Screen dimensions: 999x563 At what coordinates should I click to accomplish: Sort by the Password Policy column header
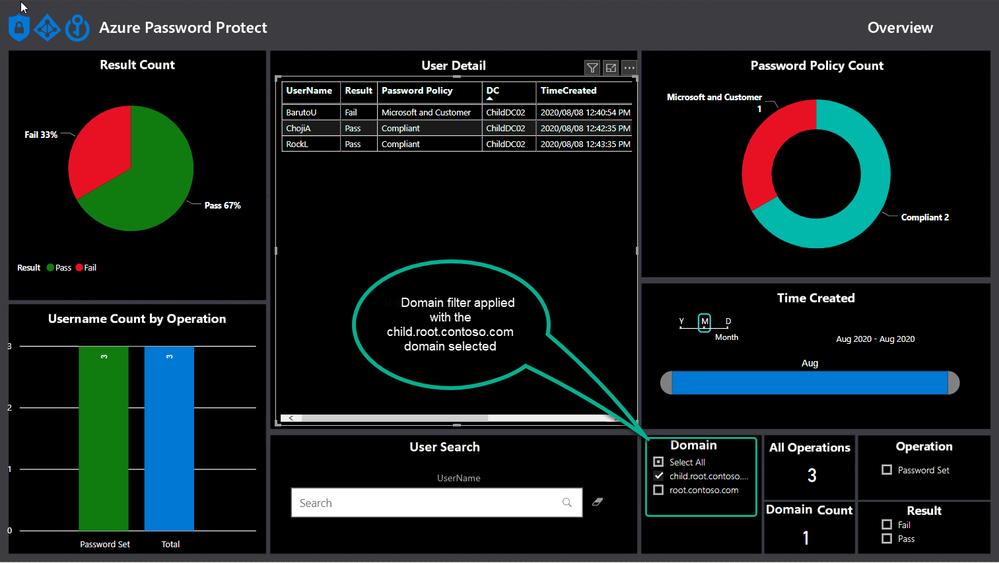pyautogui.click(x=429, y=91)
